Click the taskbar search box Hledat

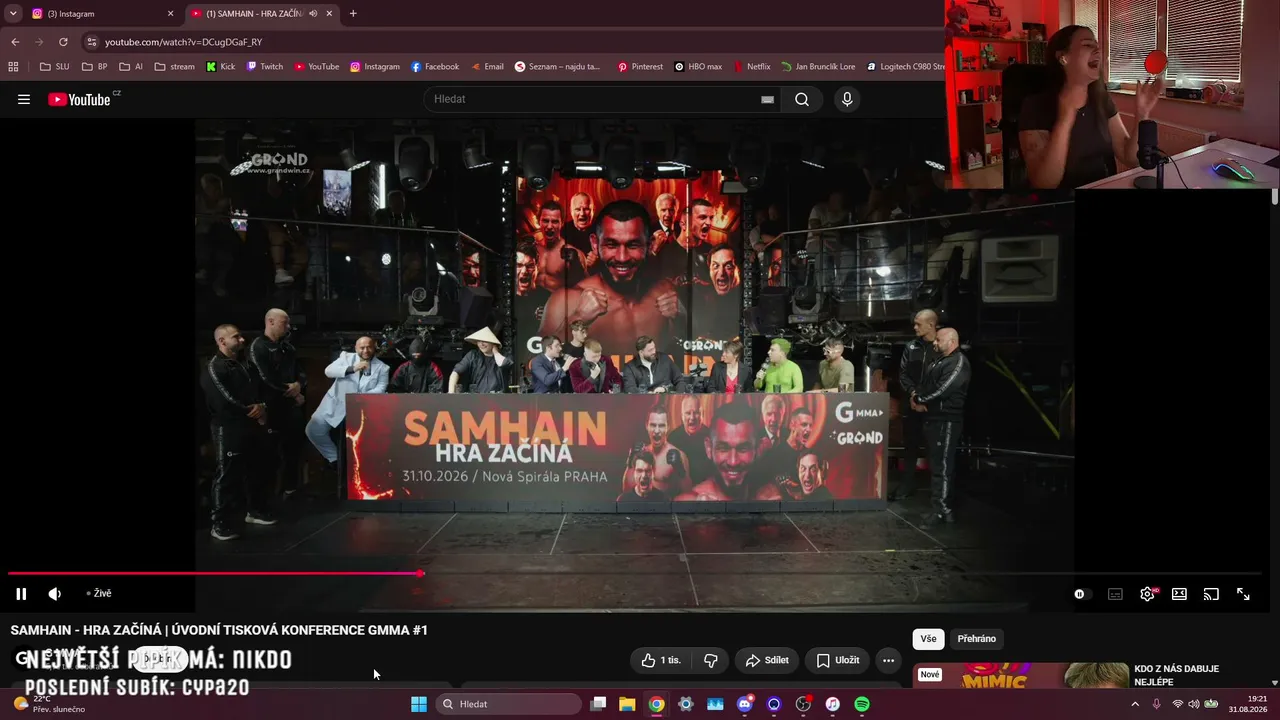click(510, 704)
